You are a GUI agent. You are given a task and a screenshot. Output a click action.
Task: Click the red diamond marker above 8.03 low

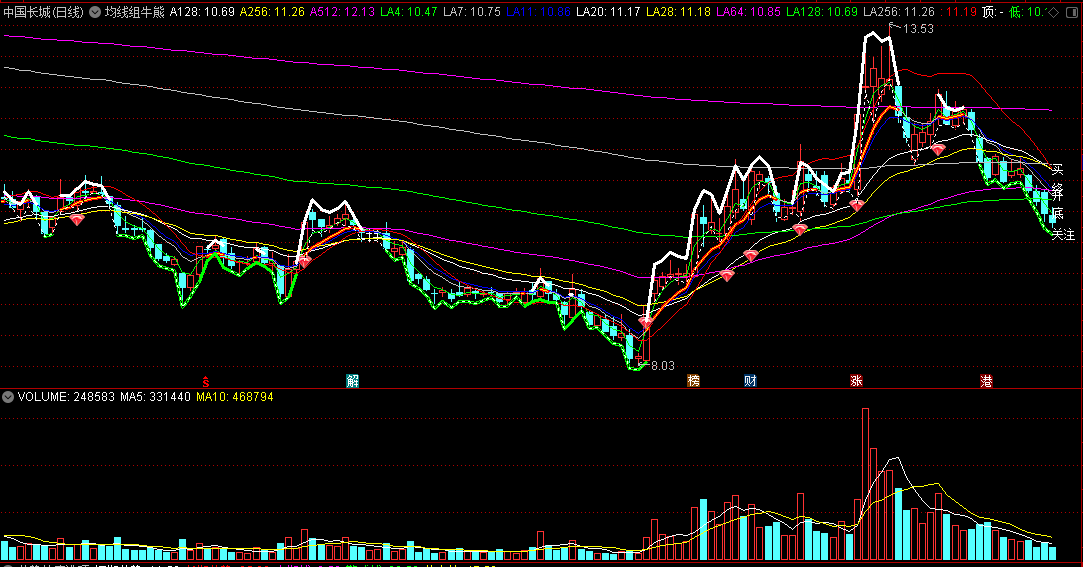pos(645,322)
